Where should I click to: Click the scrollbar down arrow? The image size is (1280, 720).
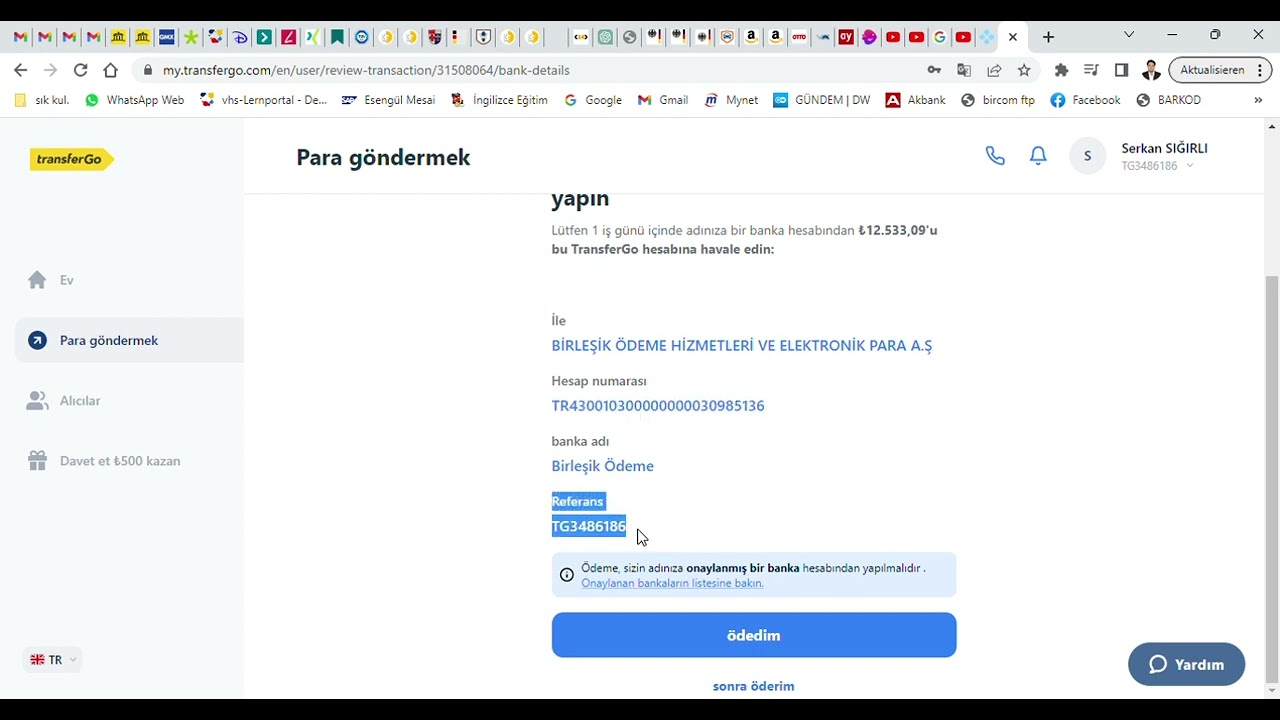pyautogui.click(x=1272, y=690)
